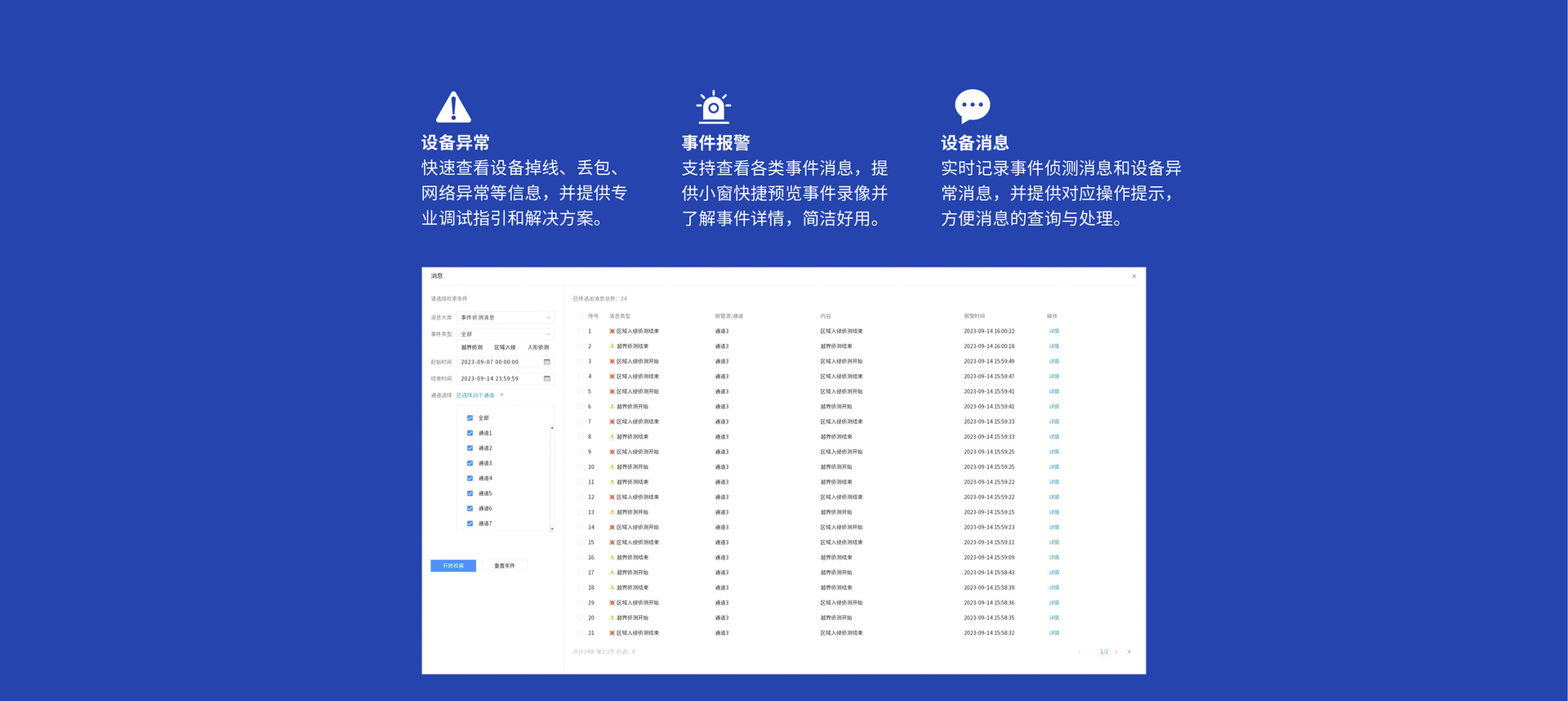This screenshot has height=701, width=1568.
Task: Click the 开始检索 search button
Action: (x=453, y=565)
